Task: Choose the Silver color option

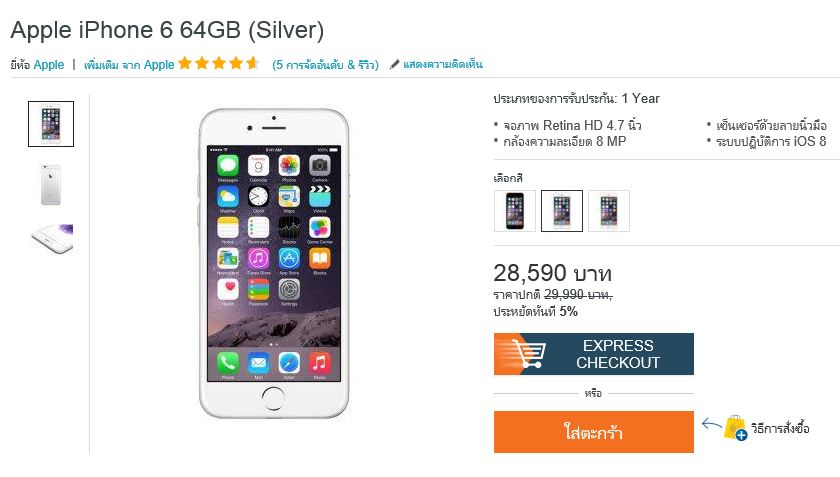Action: [562, 211]
